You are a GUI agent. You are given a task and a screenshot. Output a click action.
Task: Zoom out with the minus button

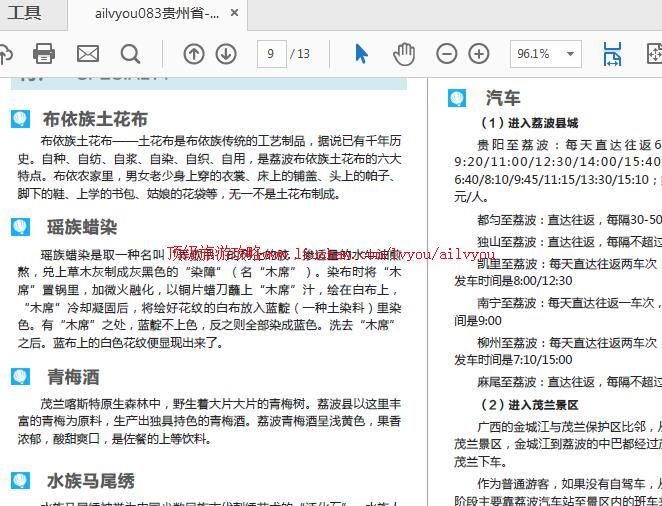point(447,54)
